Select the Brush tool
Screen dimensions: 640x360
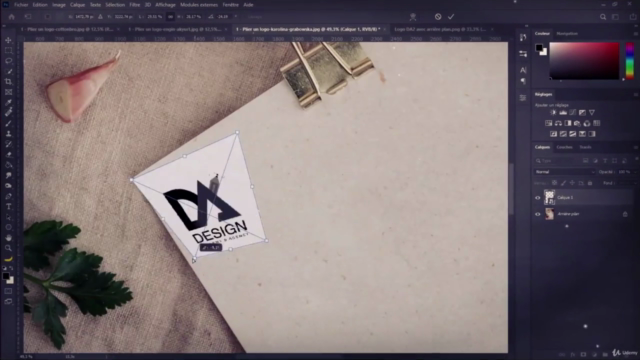click(x=8, y=123)
